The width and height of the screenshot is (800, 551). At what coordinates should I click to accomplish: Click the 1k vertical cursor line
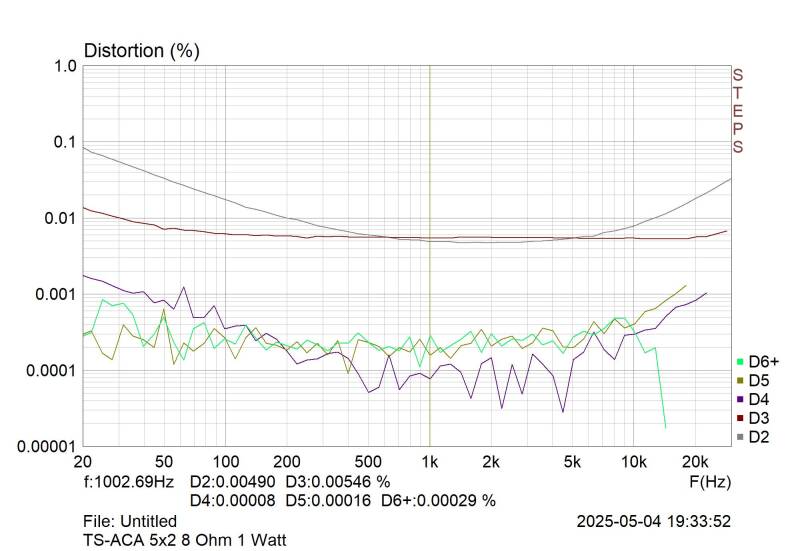tap(430, 255)
